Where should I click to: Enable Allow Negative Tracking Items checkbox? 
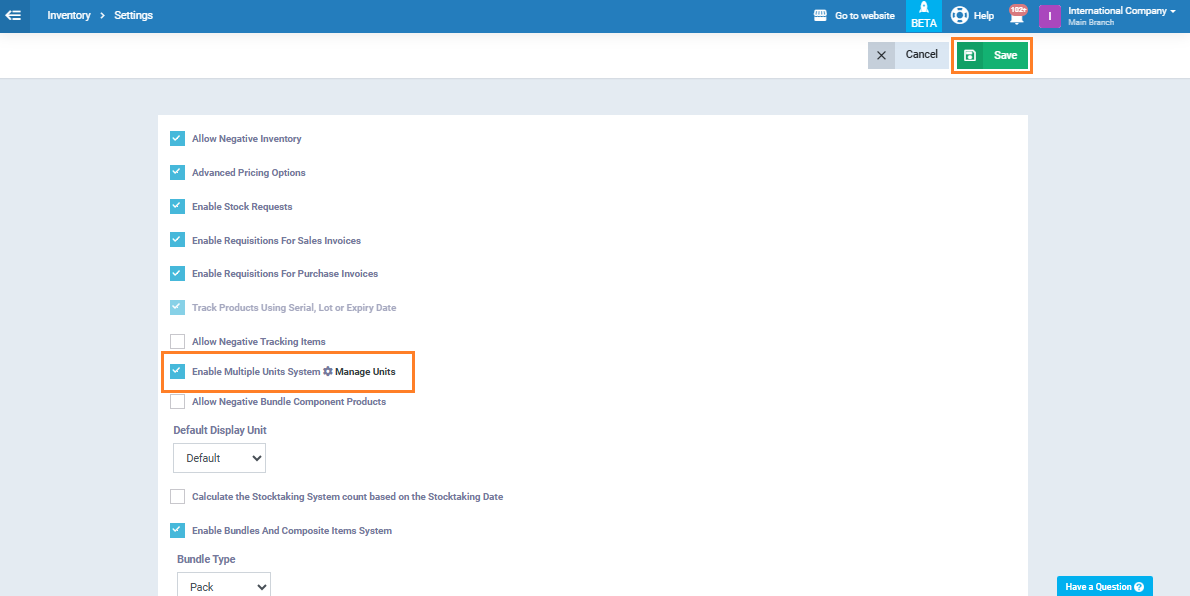[177, 342]
